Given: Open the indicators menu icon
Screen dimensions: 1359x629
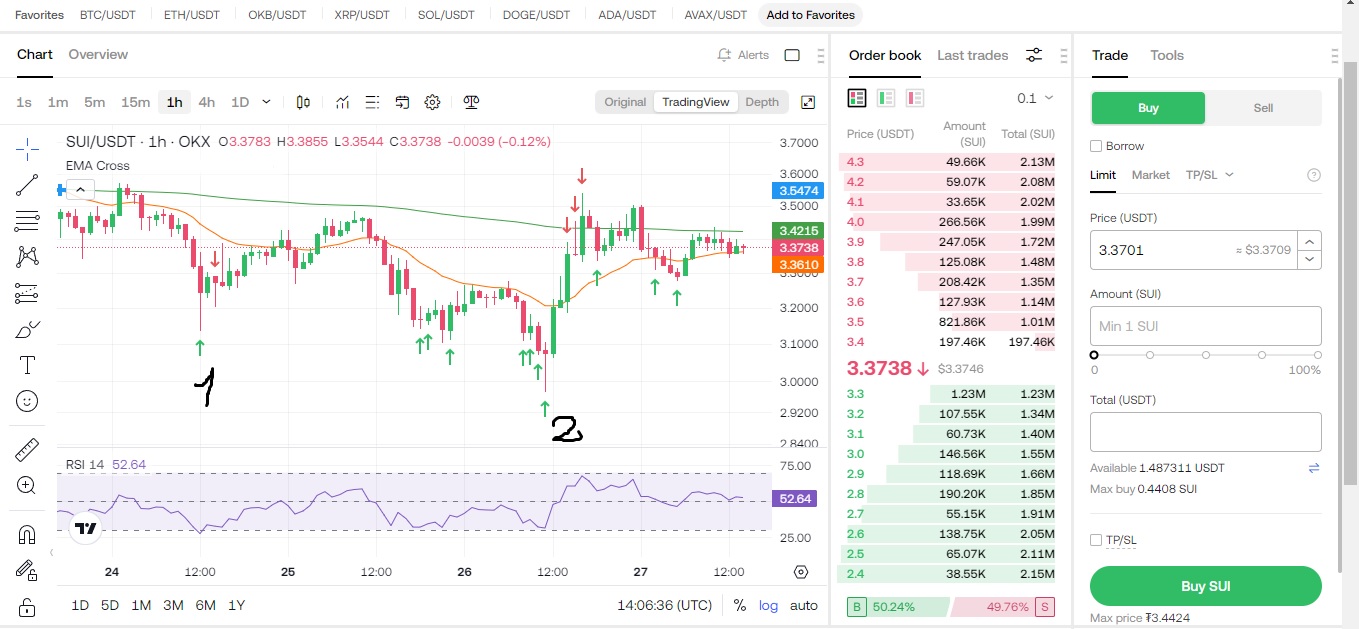Looking at the screenshot, I should tap(342, 102).
